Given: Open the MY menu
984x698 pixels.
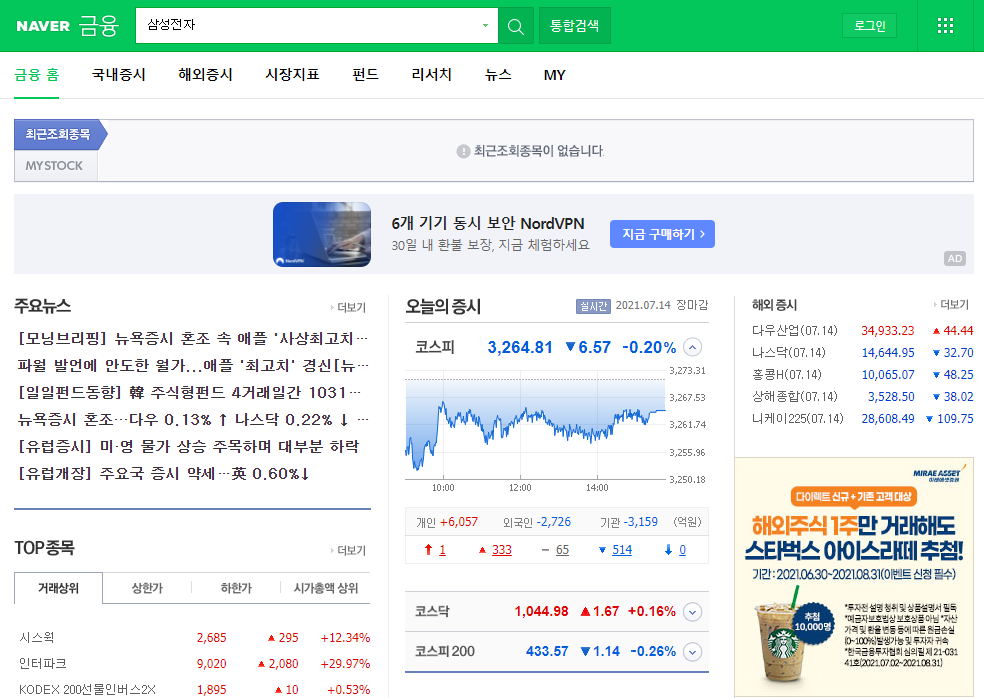Looking at the screenshot, I should (x=555, y=75).
